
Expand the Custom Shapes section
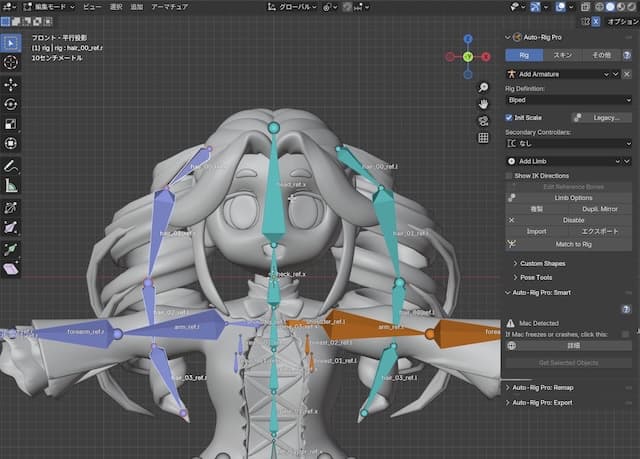tap(543, 263)
